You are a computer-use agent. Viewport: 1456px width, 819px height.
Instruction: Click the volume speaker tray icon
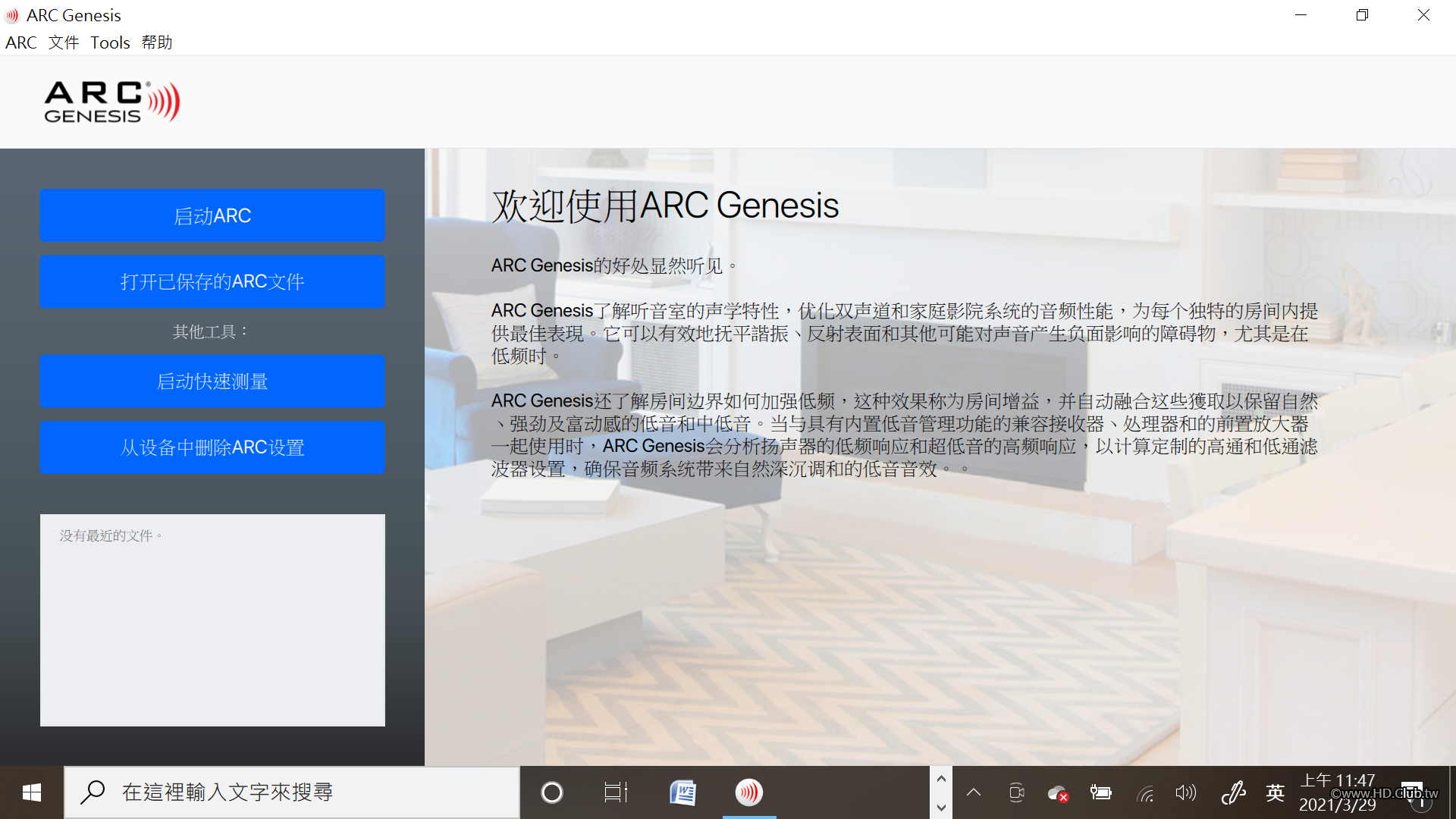click(x=1185, y=793)
